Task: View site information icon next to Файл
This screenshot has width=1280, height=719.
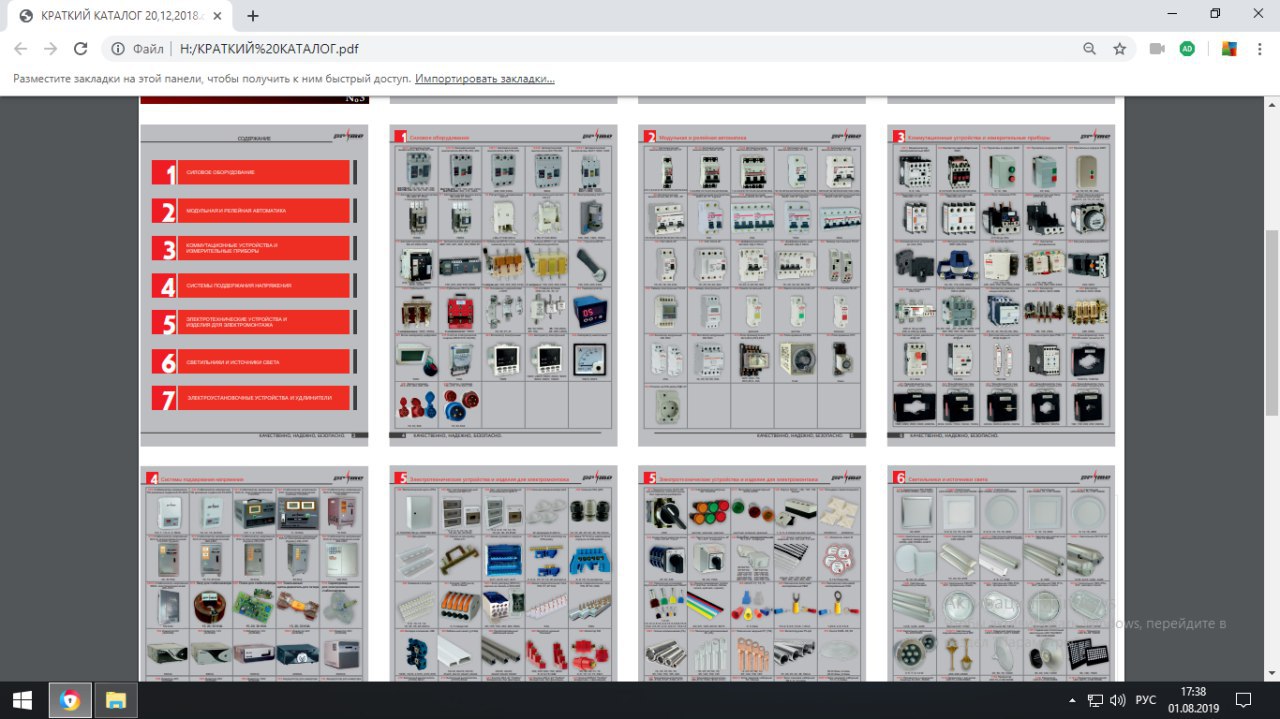Action: pyautogui.click(x=118, y=48)
